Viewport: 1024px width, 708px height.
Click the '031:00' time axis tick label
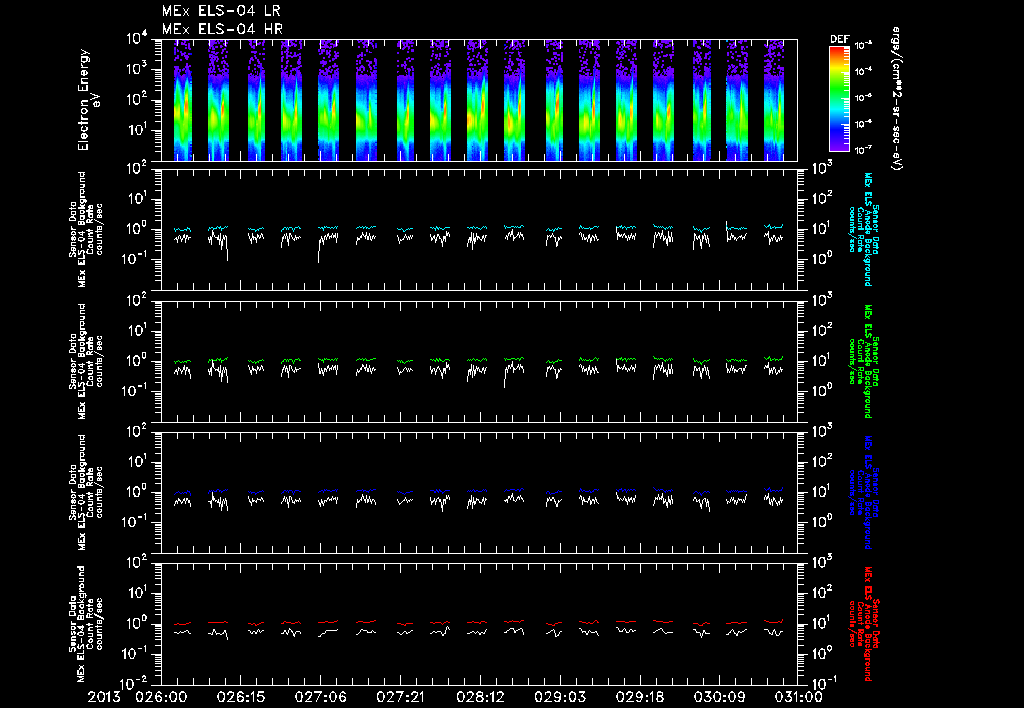pyautogui.click(x=797, y=697)
